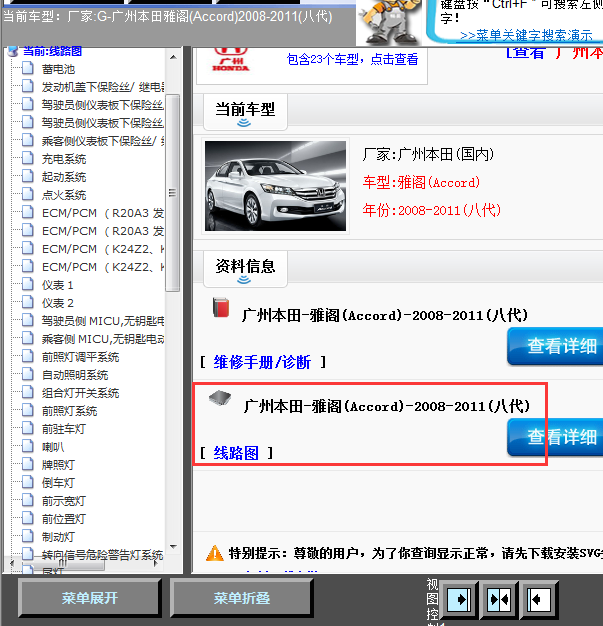This screenshot has height=626, width=603.
Task: Select ECM/PCM (R20A3) first entry
Action: click(x=103, y=213)
